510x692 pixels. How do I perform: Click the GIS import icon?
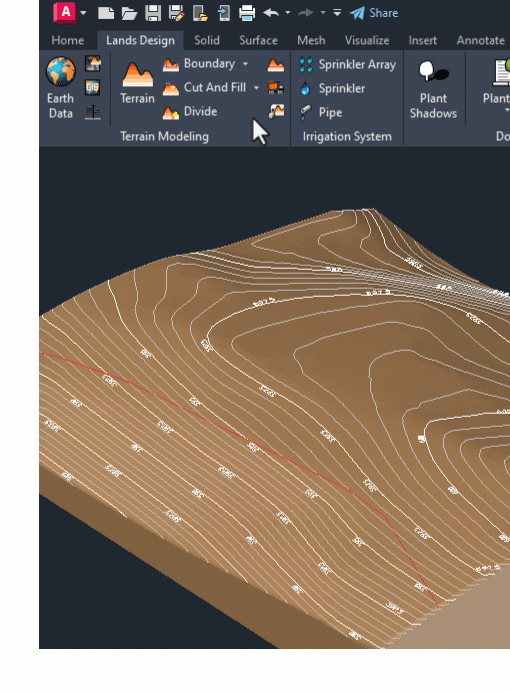tap(93, 87)
